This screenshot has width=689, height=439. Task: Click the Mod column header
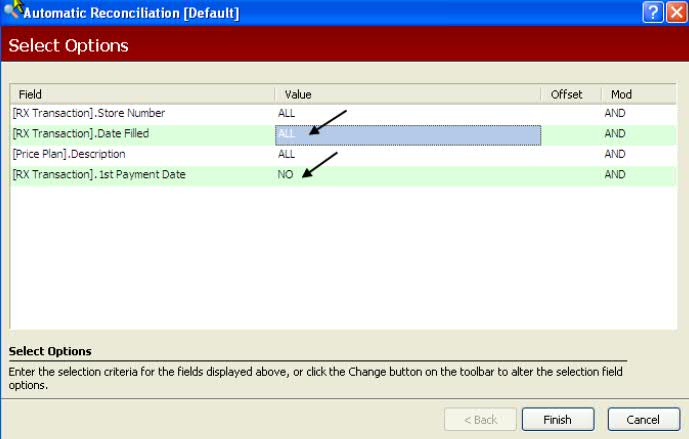640,94
